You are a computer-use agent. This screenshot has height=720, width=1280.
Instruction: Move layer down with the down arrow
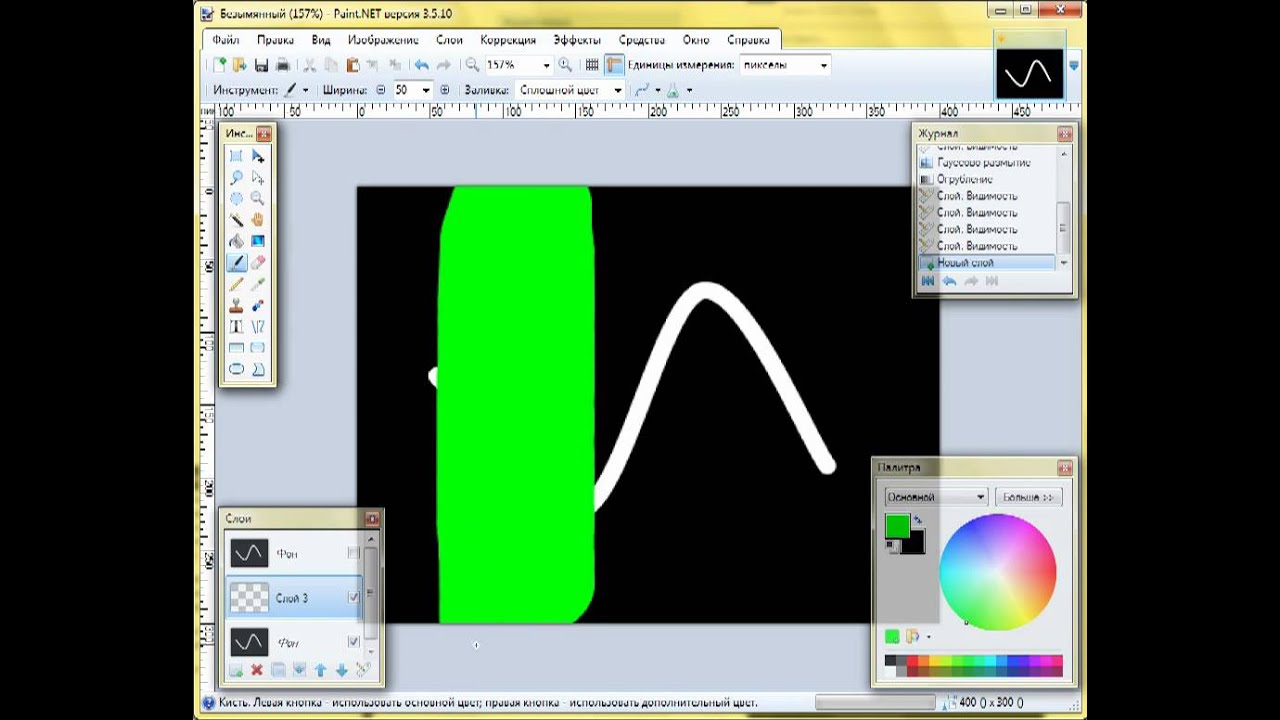click(x=341, y=670)
